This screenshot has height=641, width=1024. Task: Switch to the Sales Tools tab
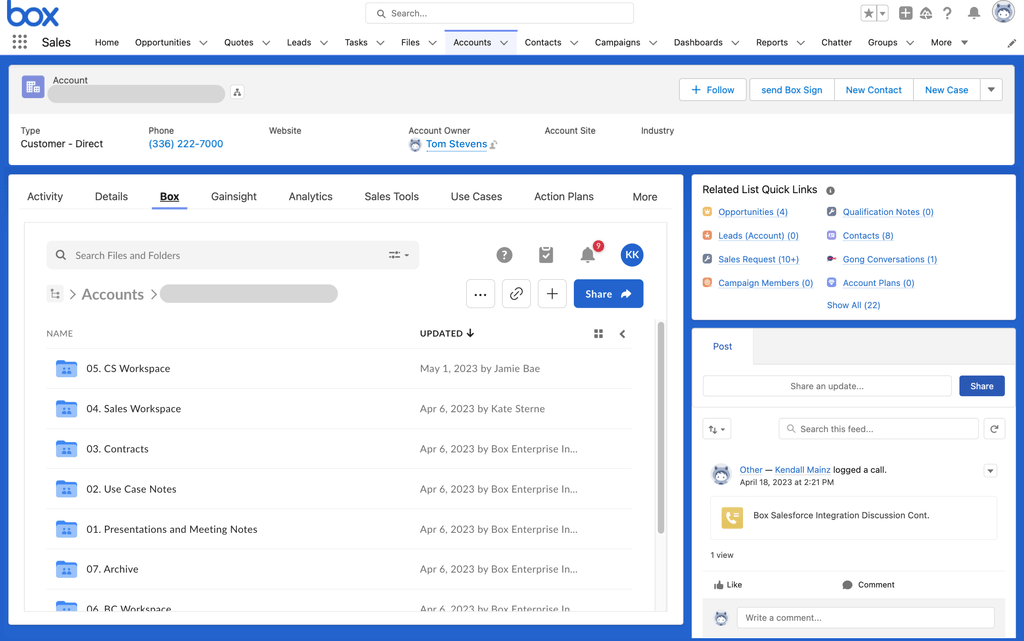pos(391,196)
